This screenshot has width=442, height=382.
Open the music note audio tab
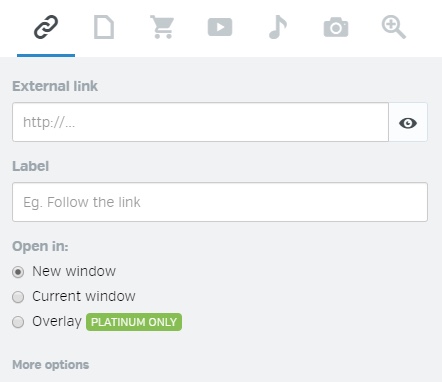[x=278, y=27]
